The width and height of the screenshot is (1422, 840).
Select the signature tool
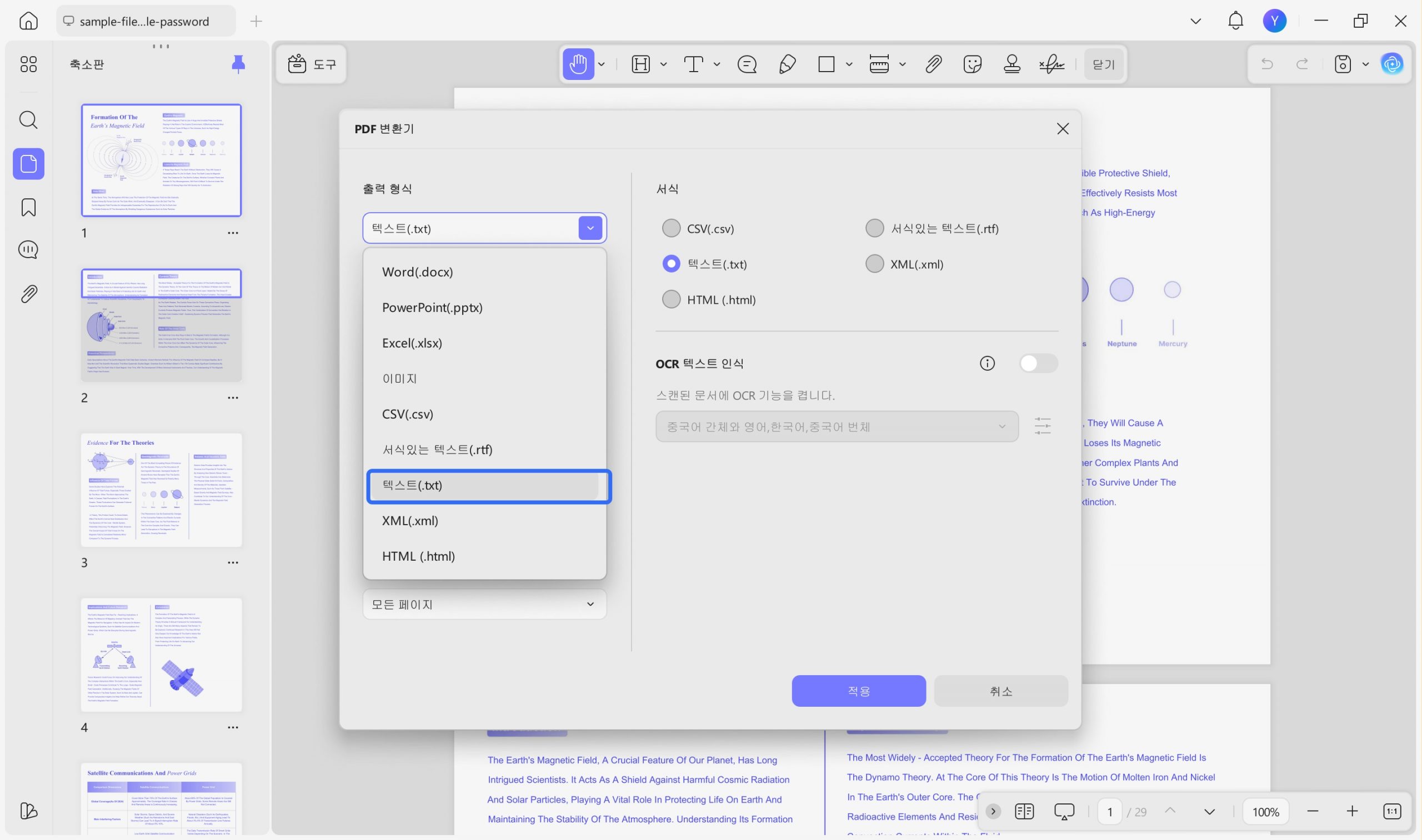coord(1052,64)
